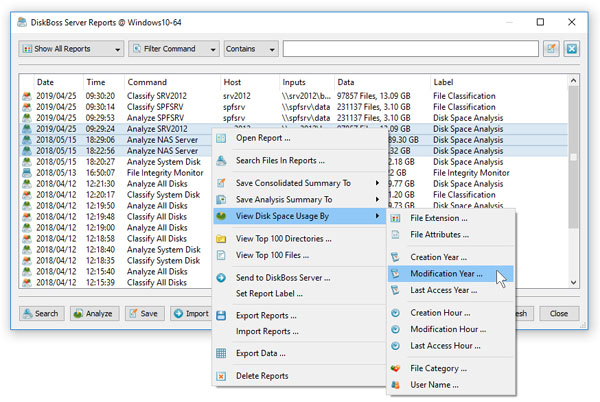This screenshot has width=600, height=402.
Task: Select File Attributes in submenu
Action: (451, 235)
